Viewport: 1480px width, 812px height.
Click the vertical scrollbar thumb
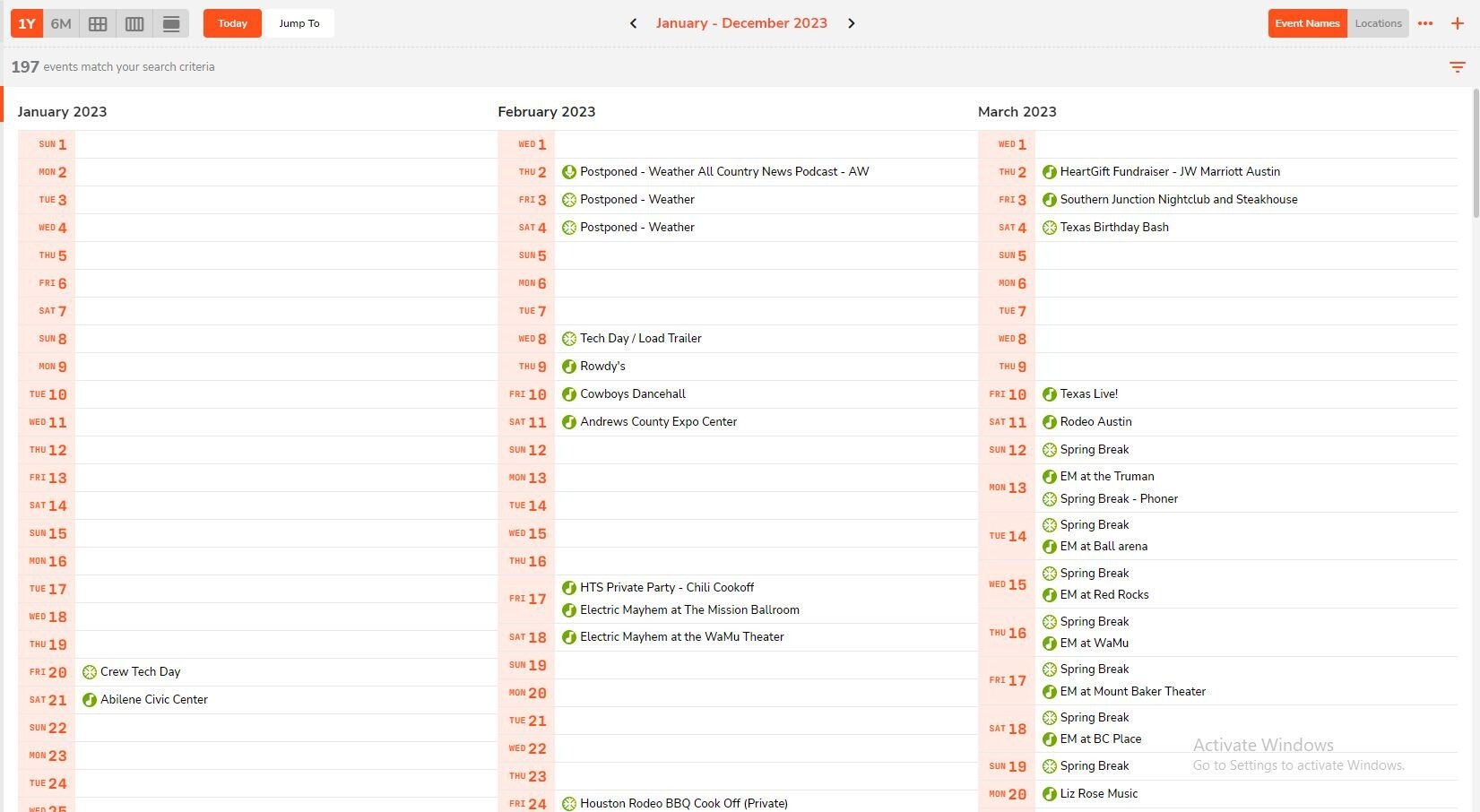coord(1476,152)
